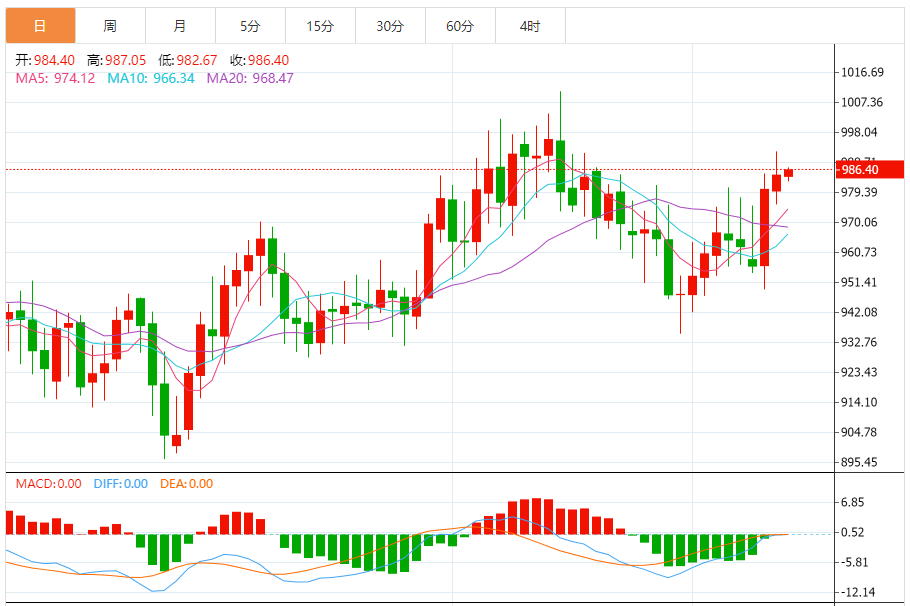
Task: Click the red 986.40 current price label
Action: click(869, 169)
